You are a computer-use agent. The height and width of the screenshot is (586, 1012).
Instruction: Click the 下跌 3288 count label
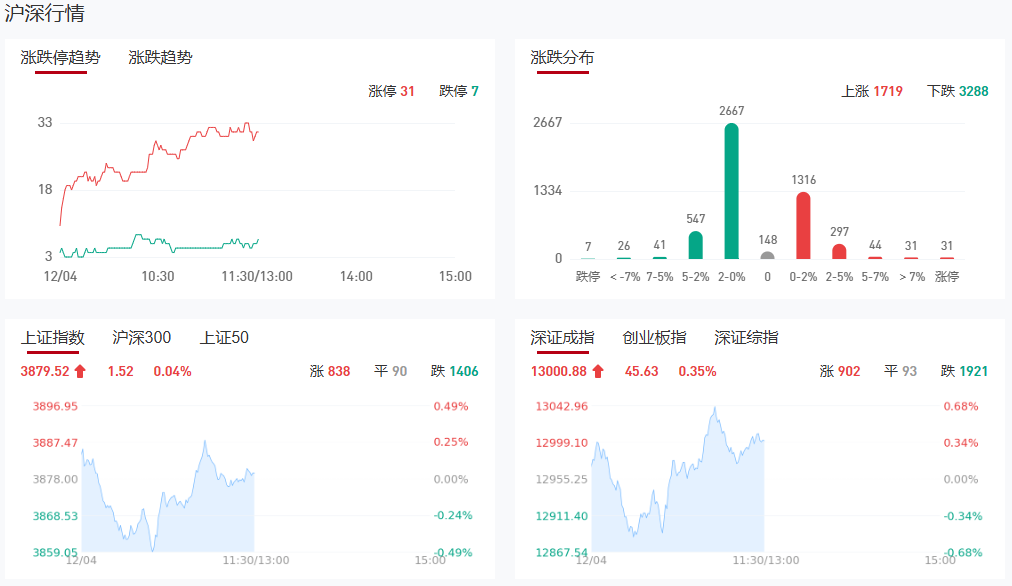tap(957, 91)
